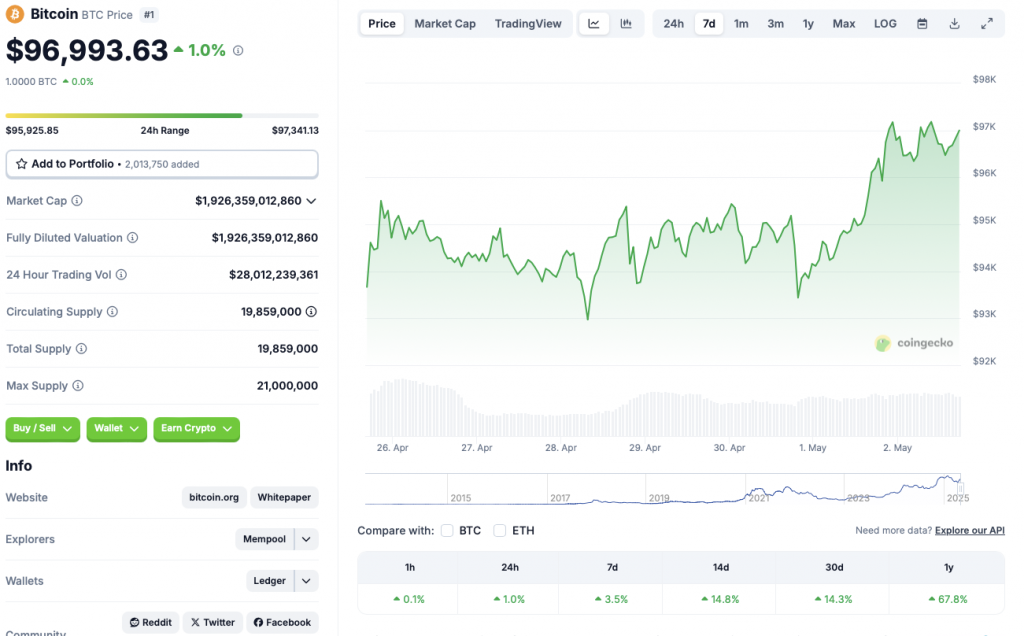This screenshot has height=636, width=1024.
Task: Open the calendar date range picker
Action: coord(922,24)
